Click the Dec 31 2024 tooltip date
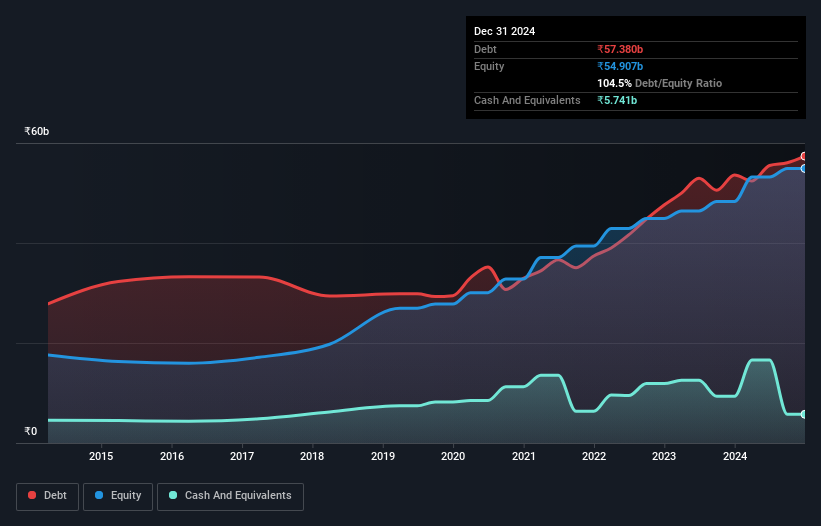 [504, 31]
